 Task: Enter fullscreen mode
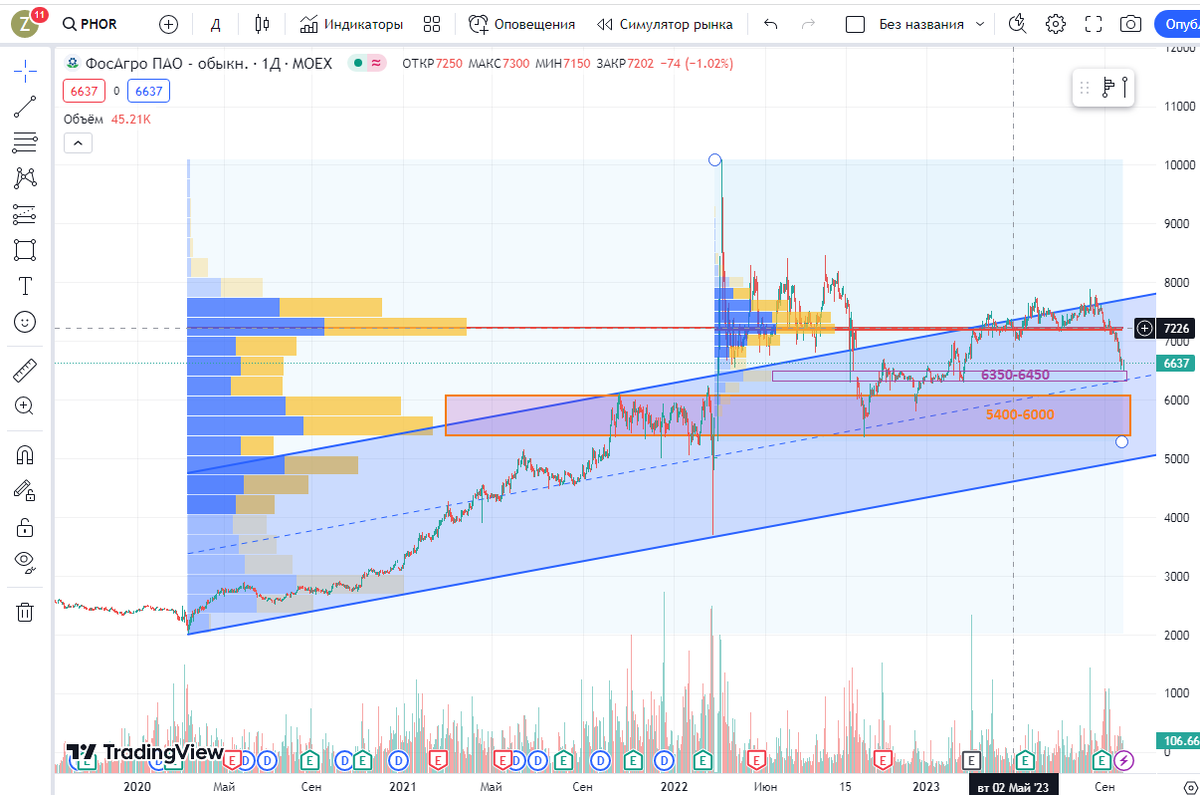(x=1093, y=24)
